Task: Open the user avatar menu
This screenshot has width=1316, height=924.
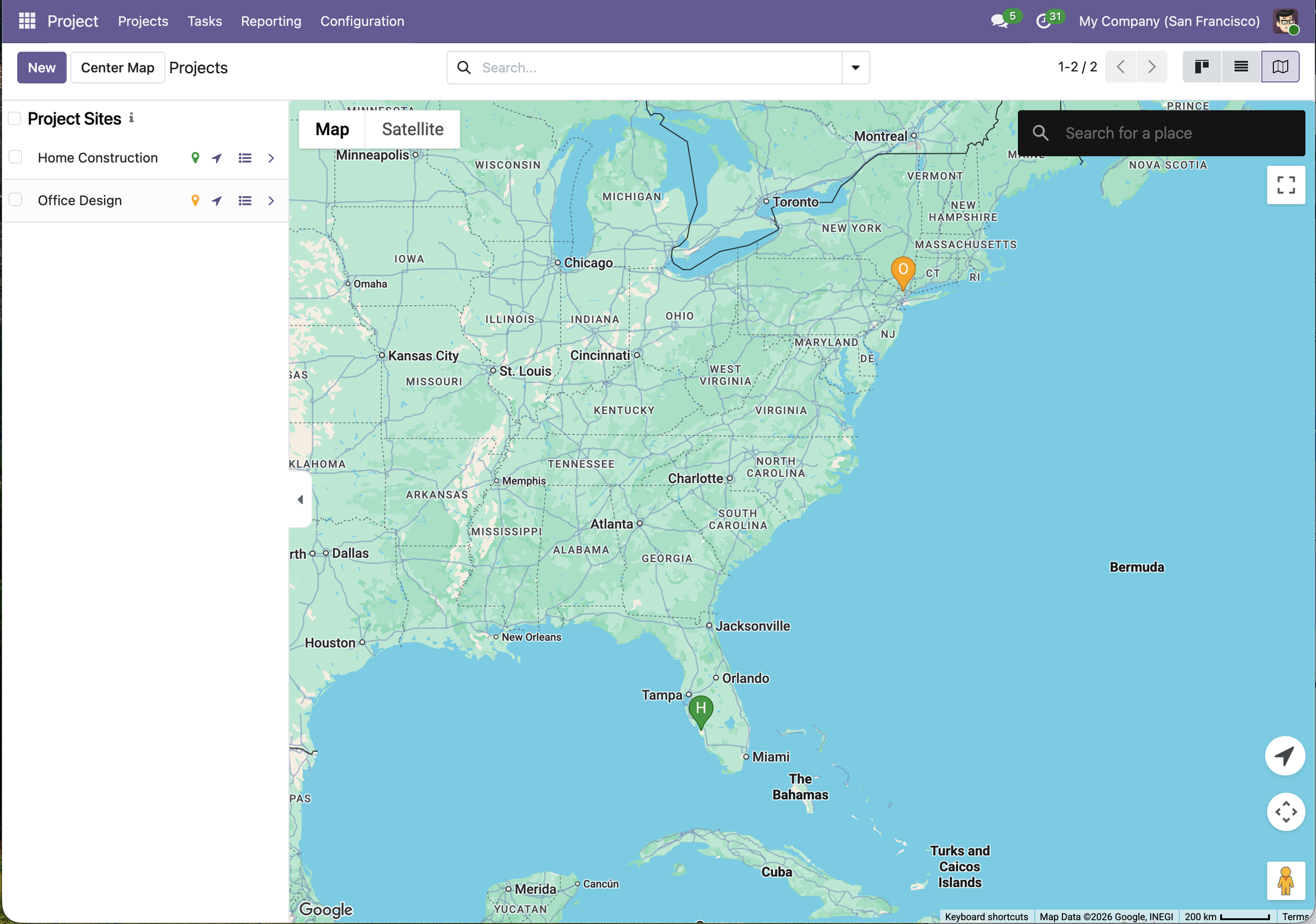Action: [x=1285, y=21]
